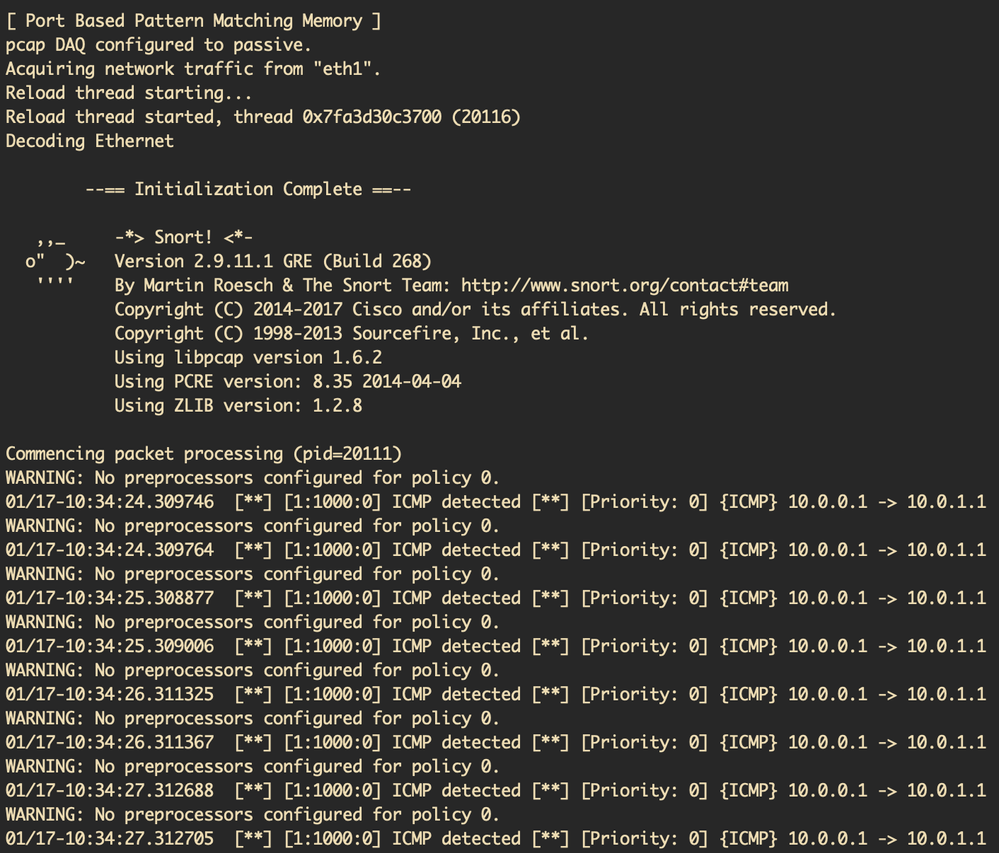The image size is (999, 853).
Task: Click the alert timestamped 01/17-10:34:26.311325
Action: pos(496,694)
